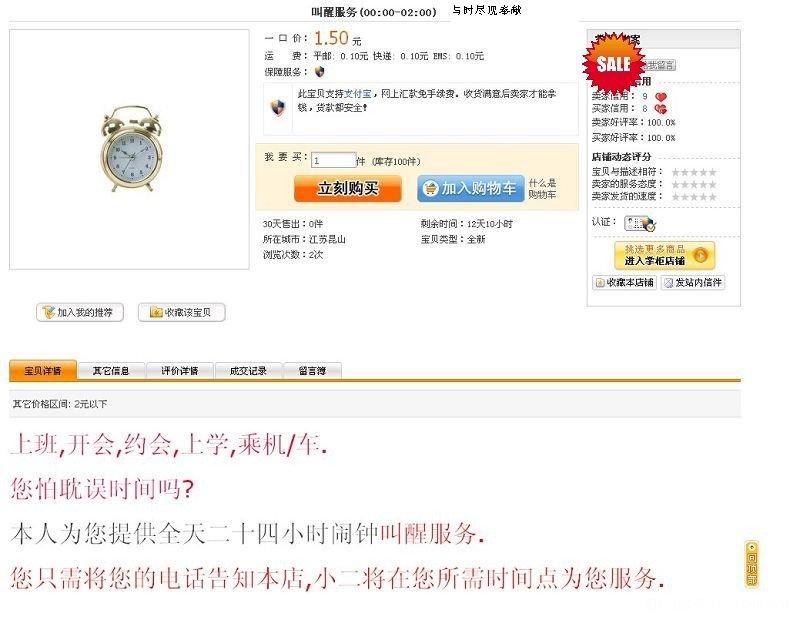Select the 留言簿 tab
The width and height of the screenshot is (800, 620).
click(312, 370)
